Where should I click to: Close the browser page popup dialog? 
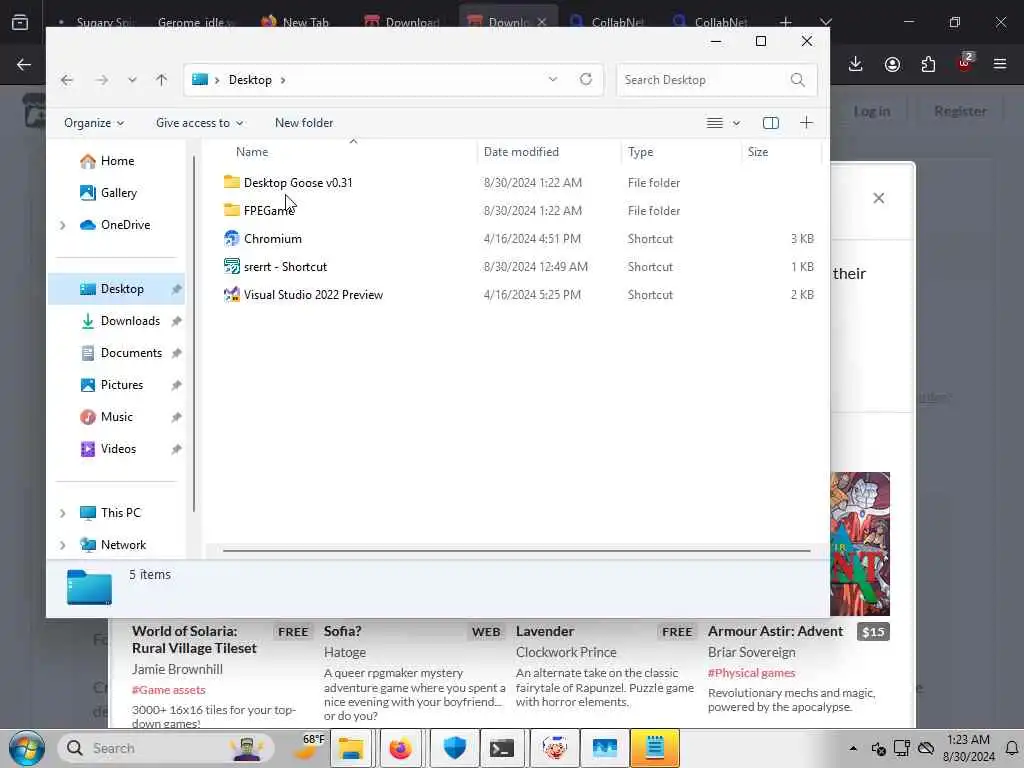(878, 198)
